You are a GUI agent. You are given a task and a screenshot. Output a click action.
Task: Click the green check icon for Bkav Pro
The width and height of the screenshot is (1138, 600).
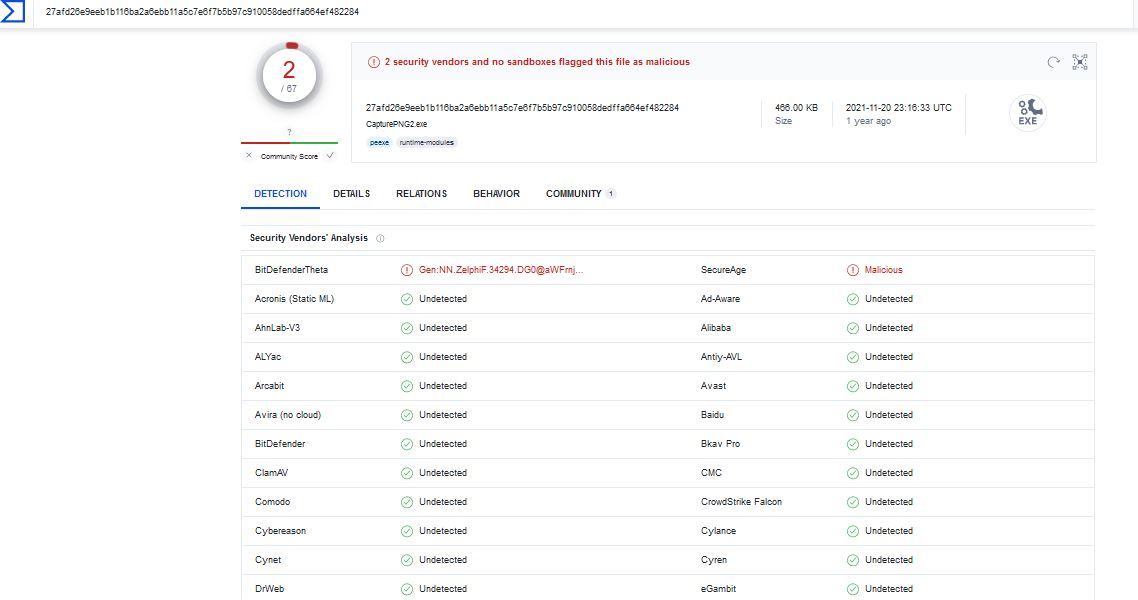point(853,444)
